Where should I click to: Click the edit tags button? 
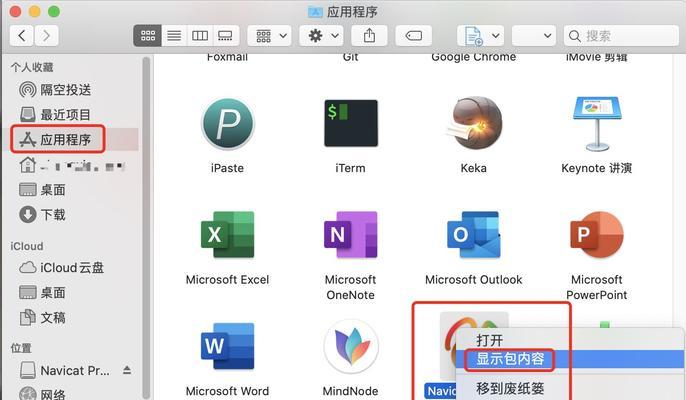click(413, 35)
